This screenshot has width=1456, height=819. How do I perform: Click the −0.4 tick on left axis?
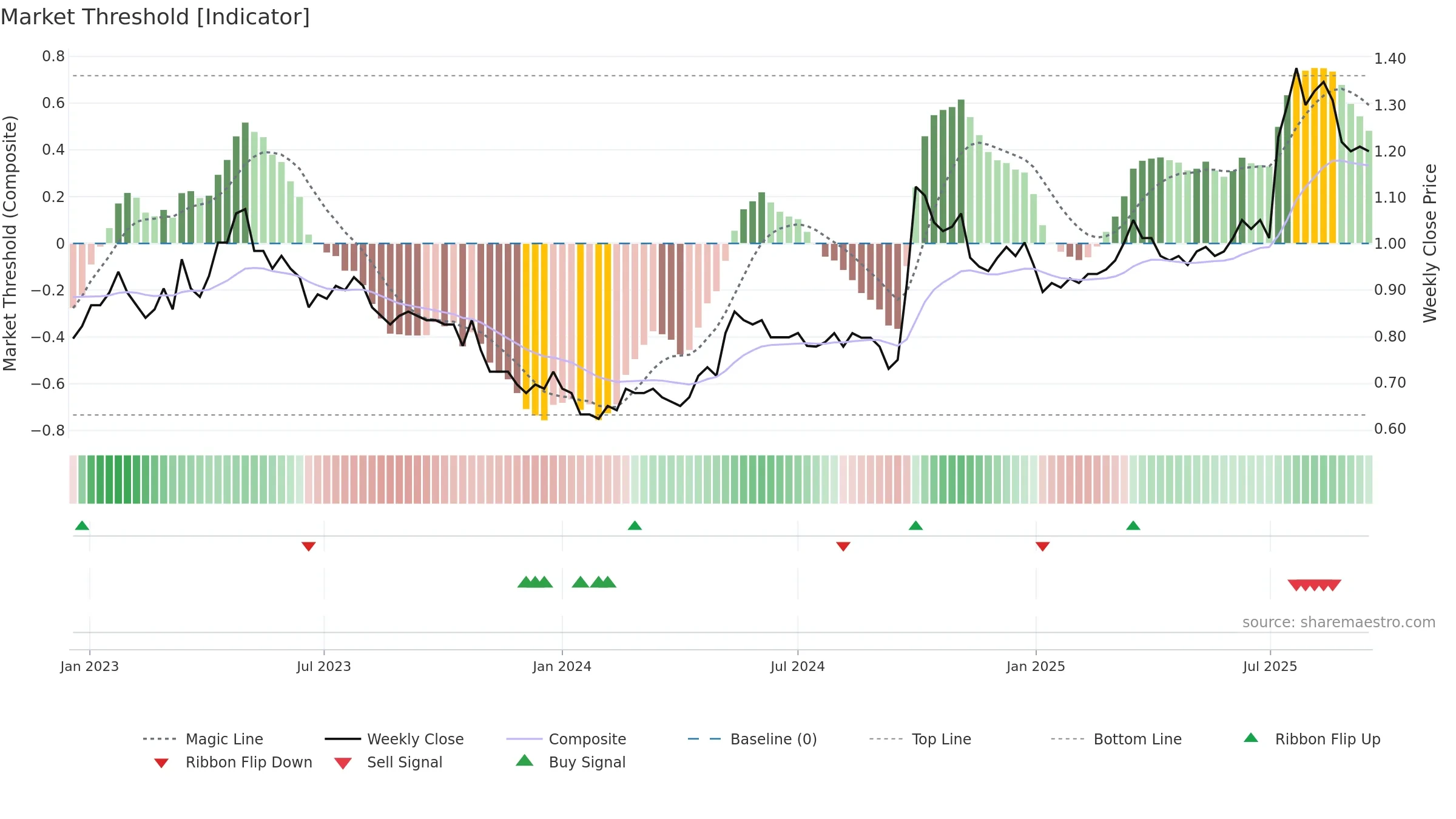pyautogui.click(x=48, y=337)
